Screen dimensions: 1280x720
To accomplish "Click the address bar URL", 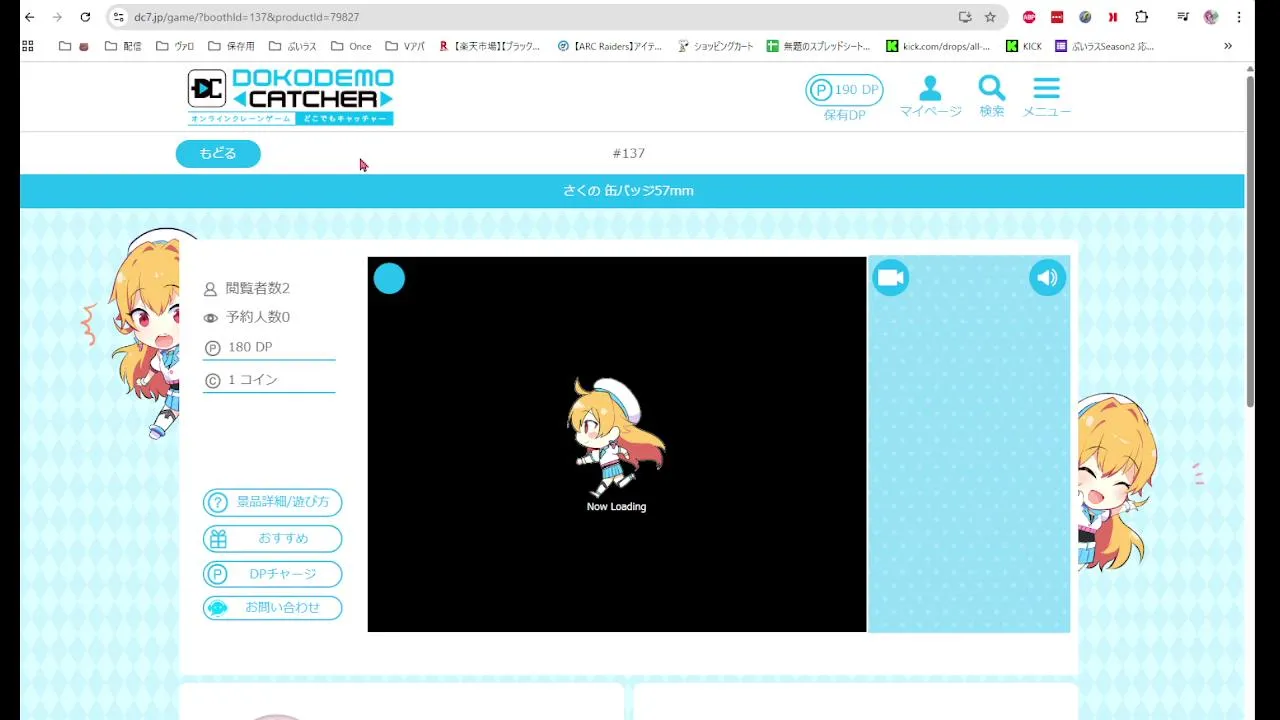I will [246, 17].
